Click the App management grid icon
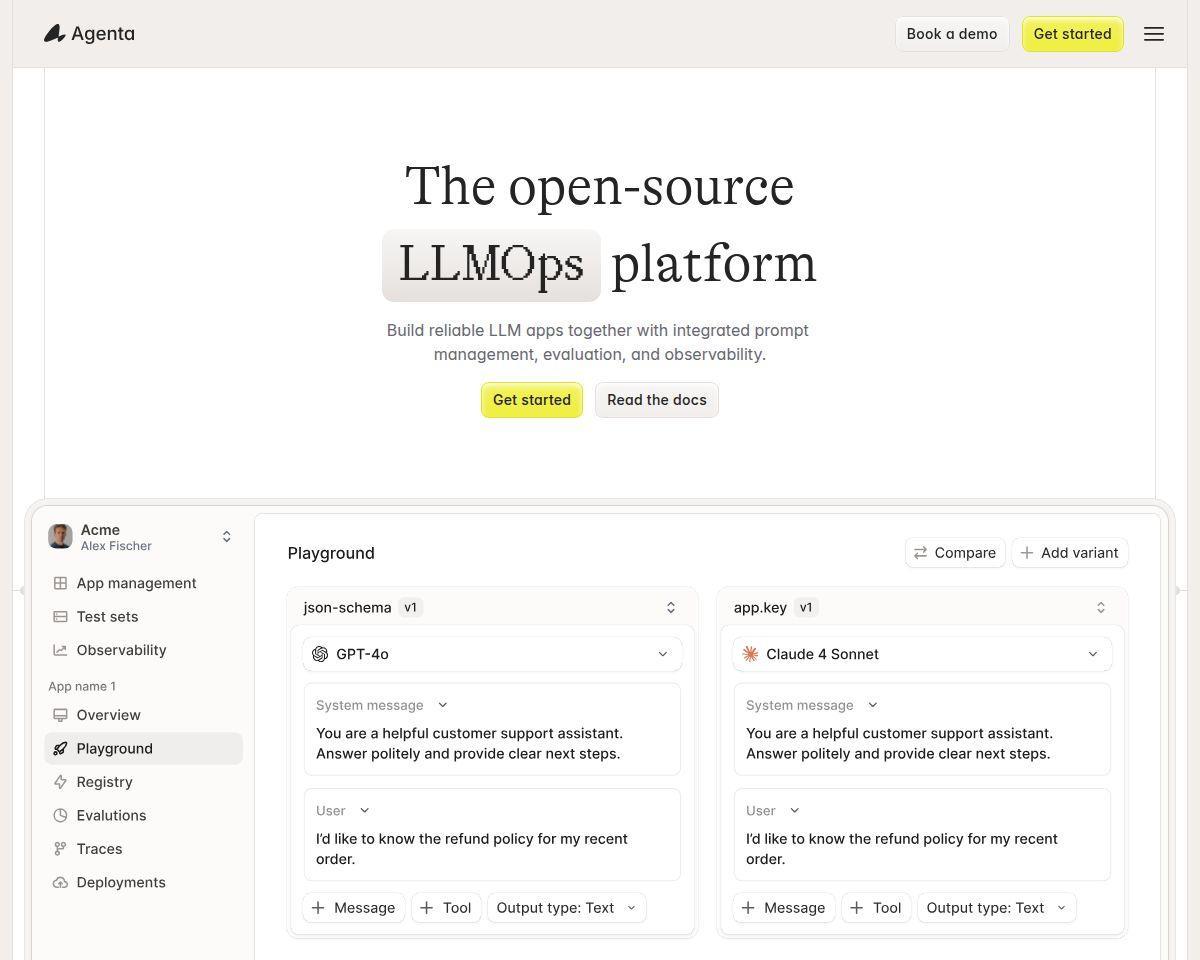This screenshot has height=960, width=1200. tap(60, 583)
